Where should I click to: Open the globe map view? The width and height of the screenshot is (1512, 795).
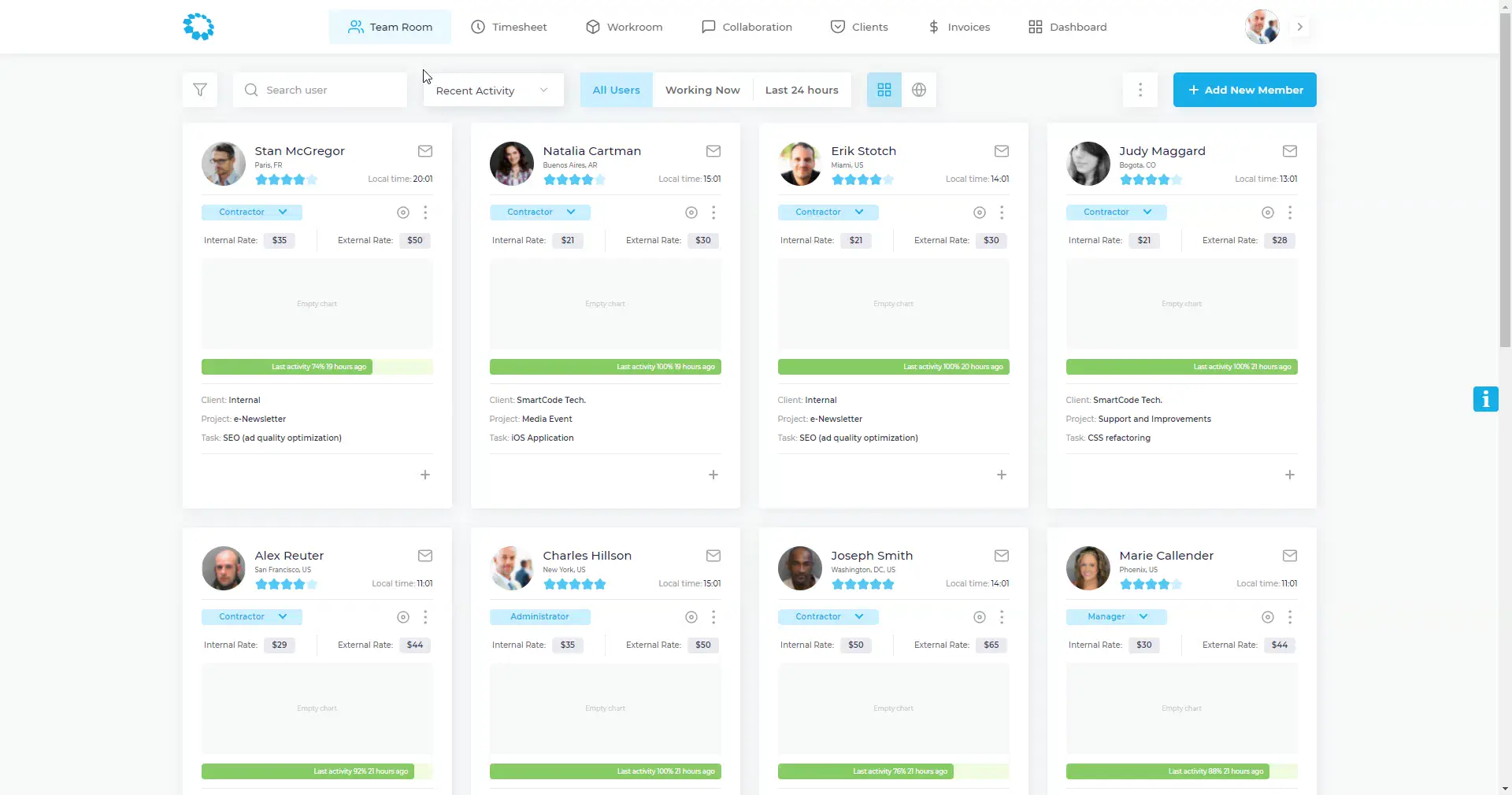[918, 90]
